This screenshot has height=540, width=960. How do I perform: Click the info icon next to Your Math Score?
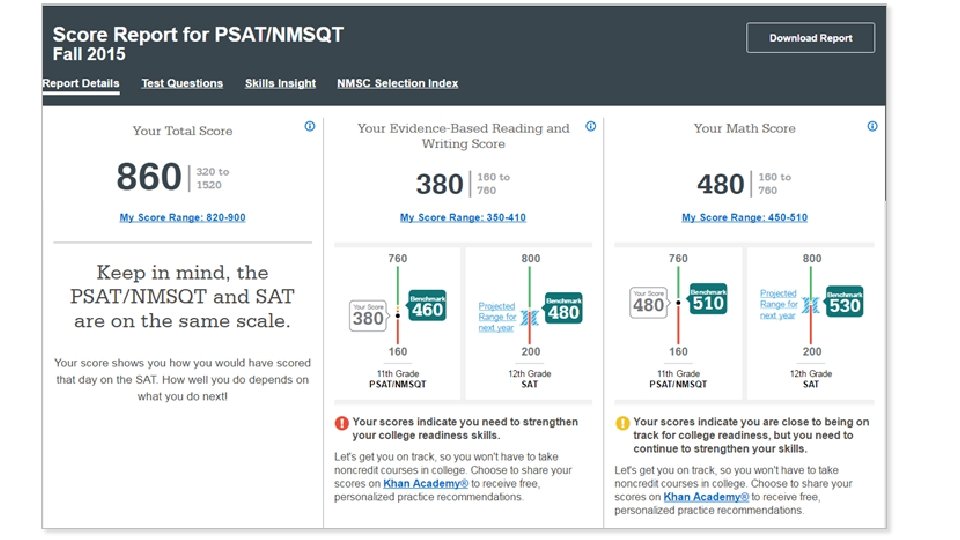tap(872, 126)
